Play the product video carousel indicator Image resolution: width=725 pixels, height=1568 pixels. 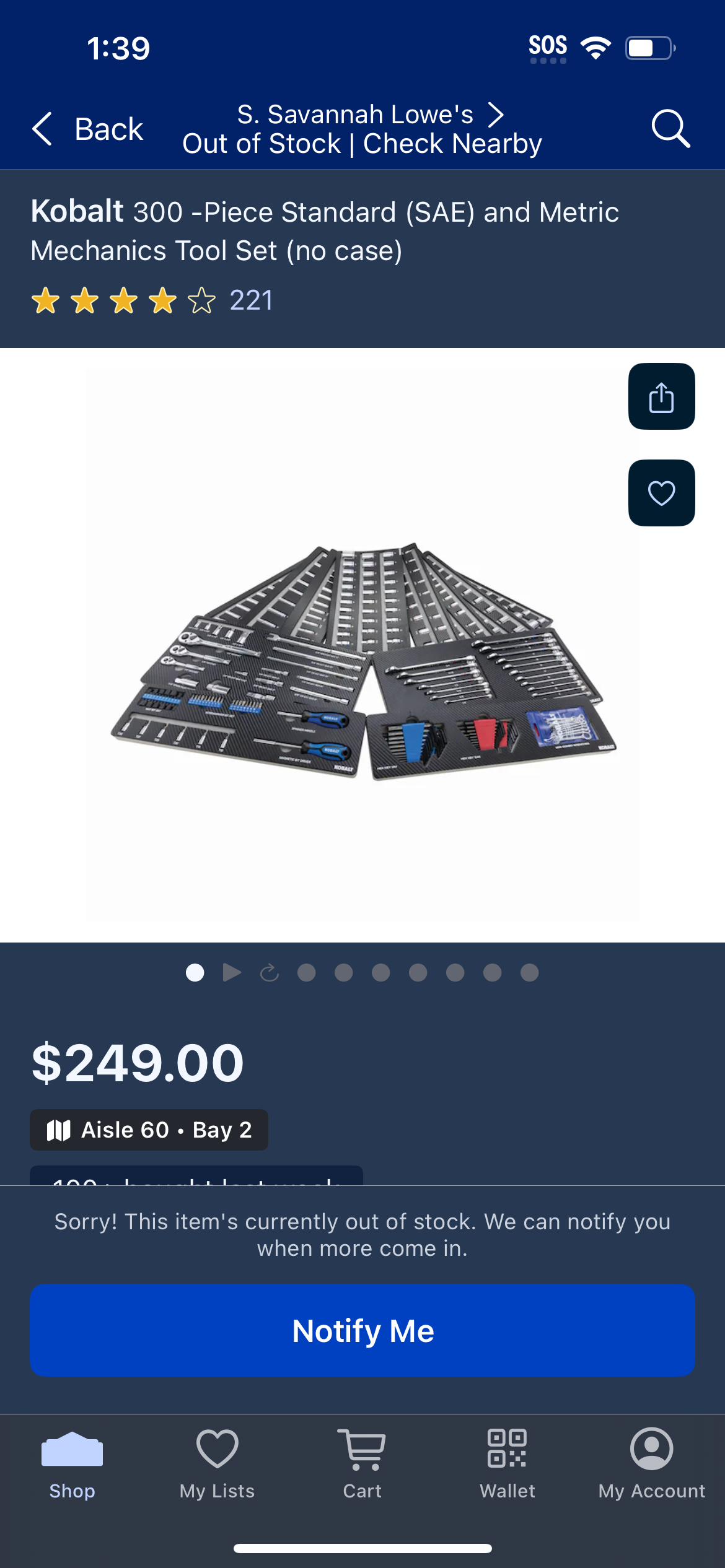click(232, 972)
